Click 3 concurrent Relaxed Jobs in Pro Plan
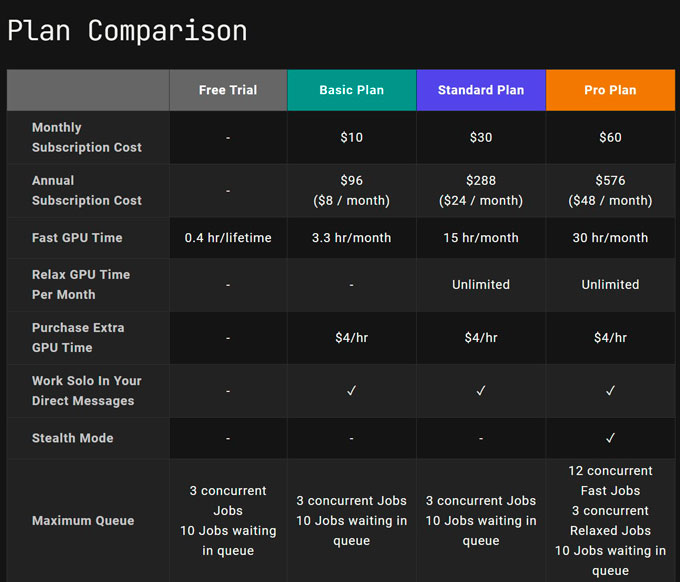The width and height of the screenshot is (680, 582). click(x=610, y=520)
